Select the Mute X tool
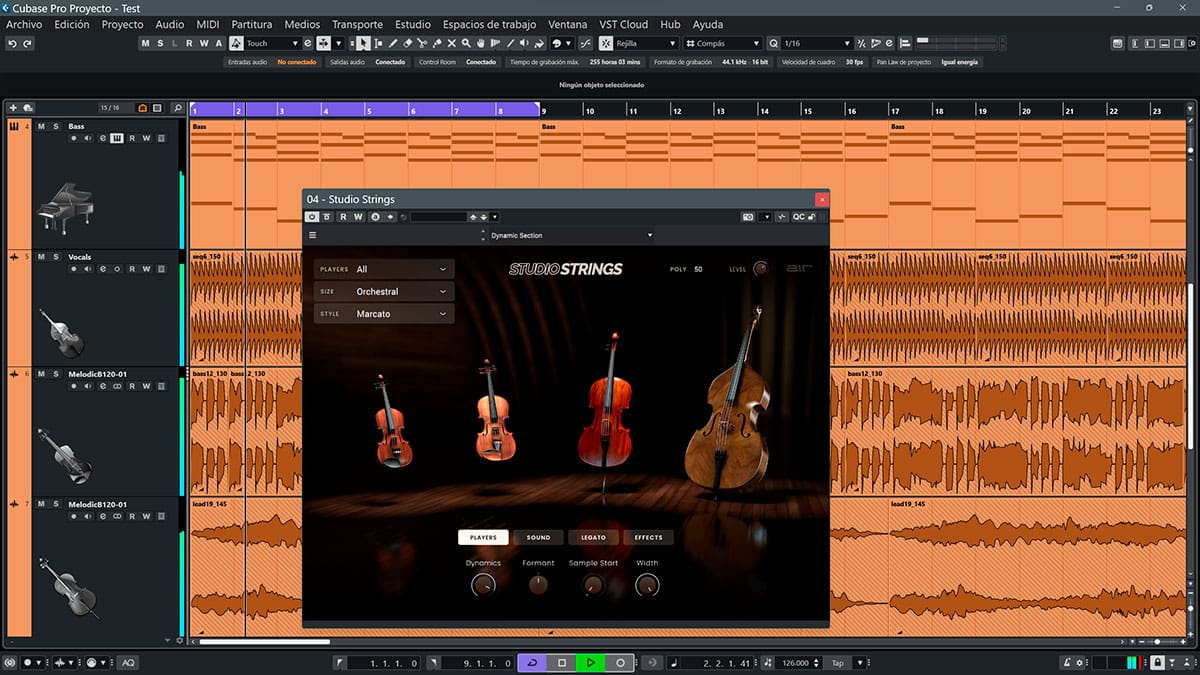This screenshot has height=675, width=1200. click(x=452, y=43)
